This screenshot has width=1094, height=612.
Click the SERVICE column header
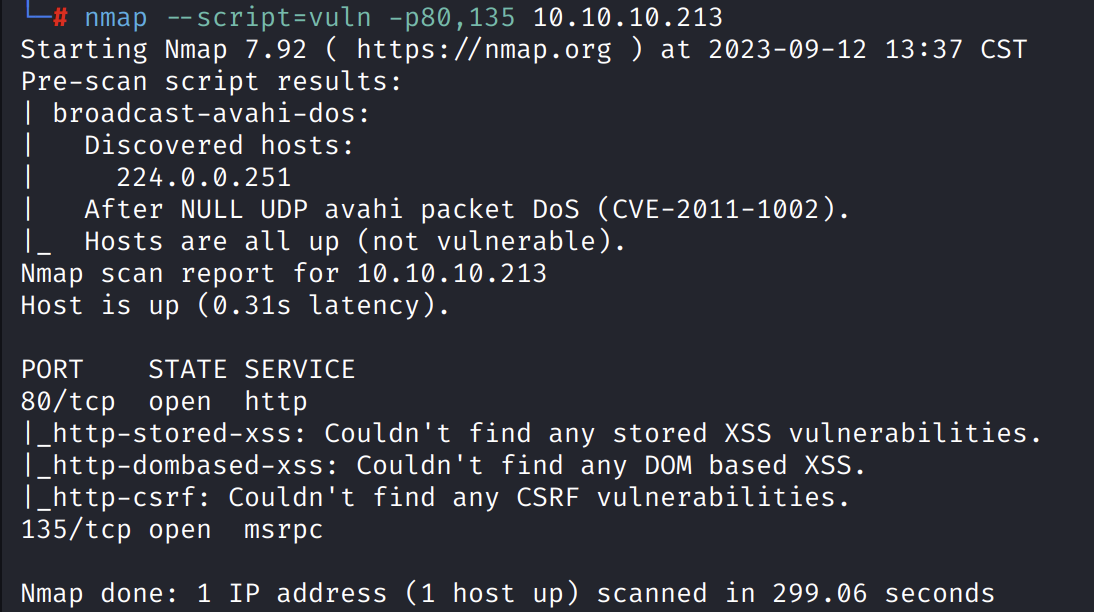(x=300, y=369)
